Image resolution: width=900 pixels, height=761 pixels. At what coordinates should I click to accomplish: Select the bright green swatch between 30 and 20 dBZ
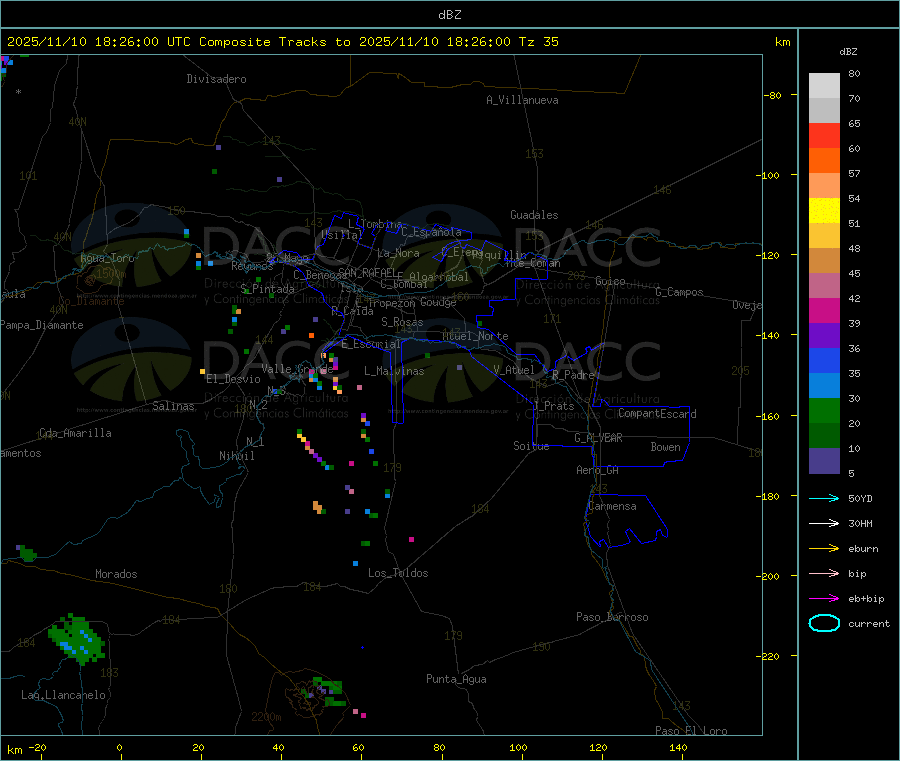824,410
